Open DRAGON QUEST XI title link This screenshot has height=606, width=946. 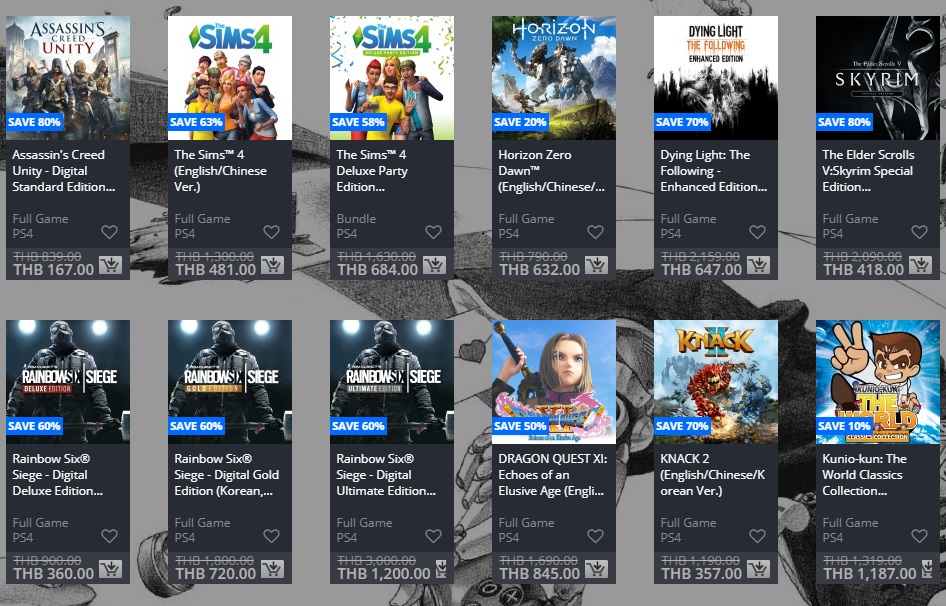553,475
